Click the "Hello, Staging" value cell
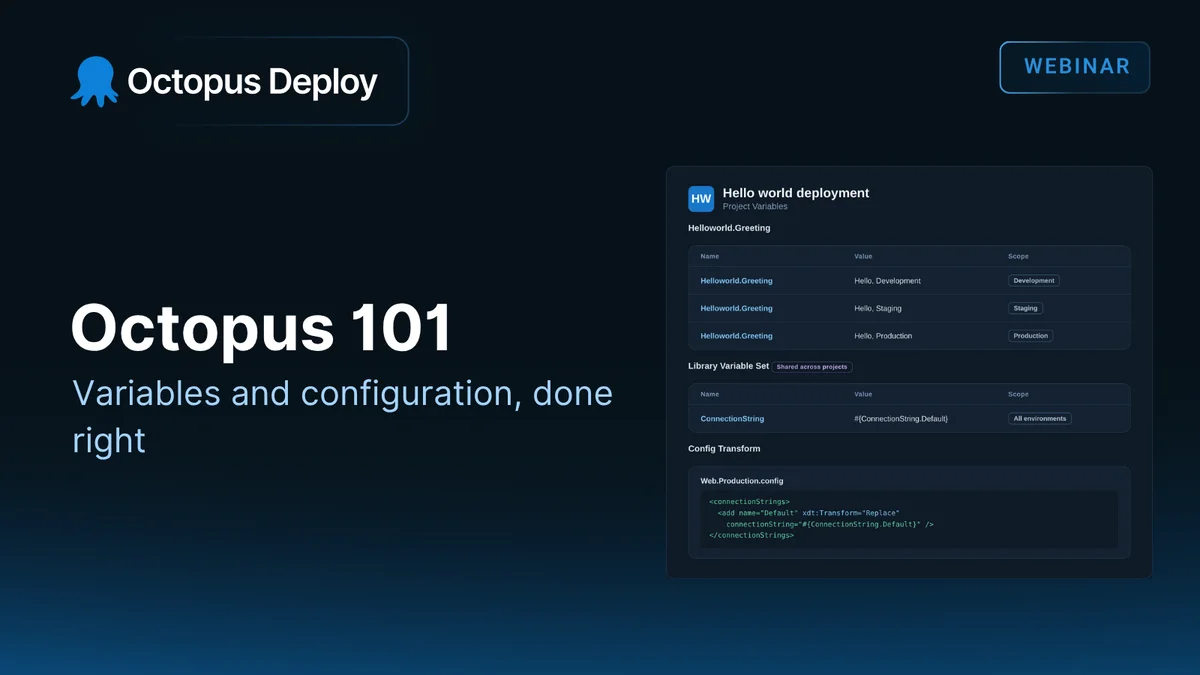 (878, 308)
